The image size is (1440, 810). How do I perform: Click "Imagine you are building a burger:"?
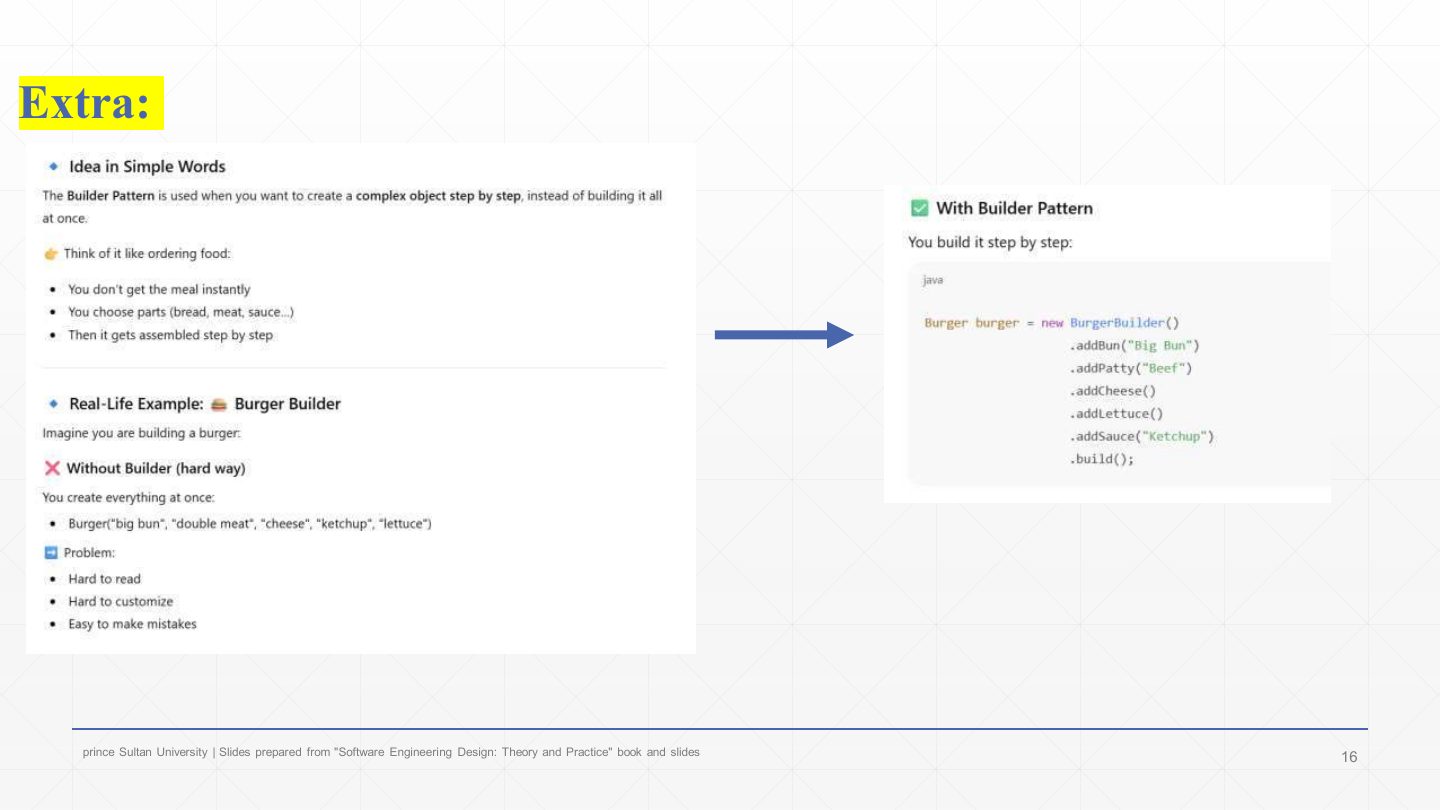pos(141,433)
